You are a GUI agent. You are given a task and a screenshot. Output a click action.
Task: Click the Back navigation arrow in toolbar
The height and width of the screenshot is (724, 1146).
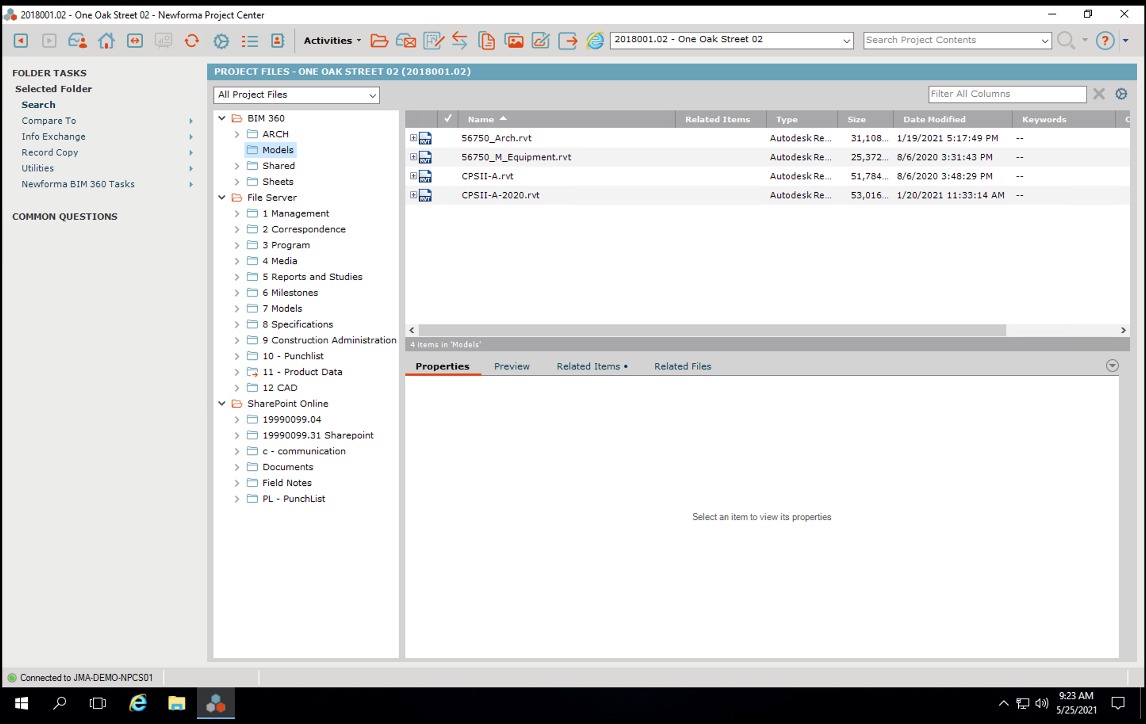[x=20, y=41]
